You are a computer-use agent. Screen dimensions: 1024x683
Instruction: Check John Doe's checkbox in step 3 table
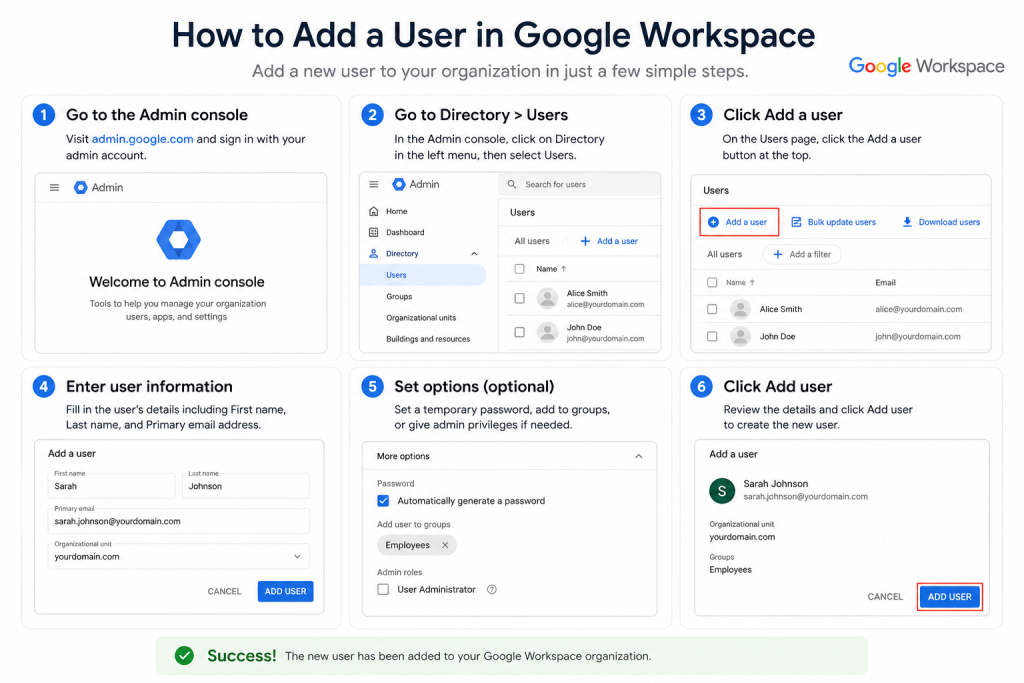(712, 336)
